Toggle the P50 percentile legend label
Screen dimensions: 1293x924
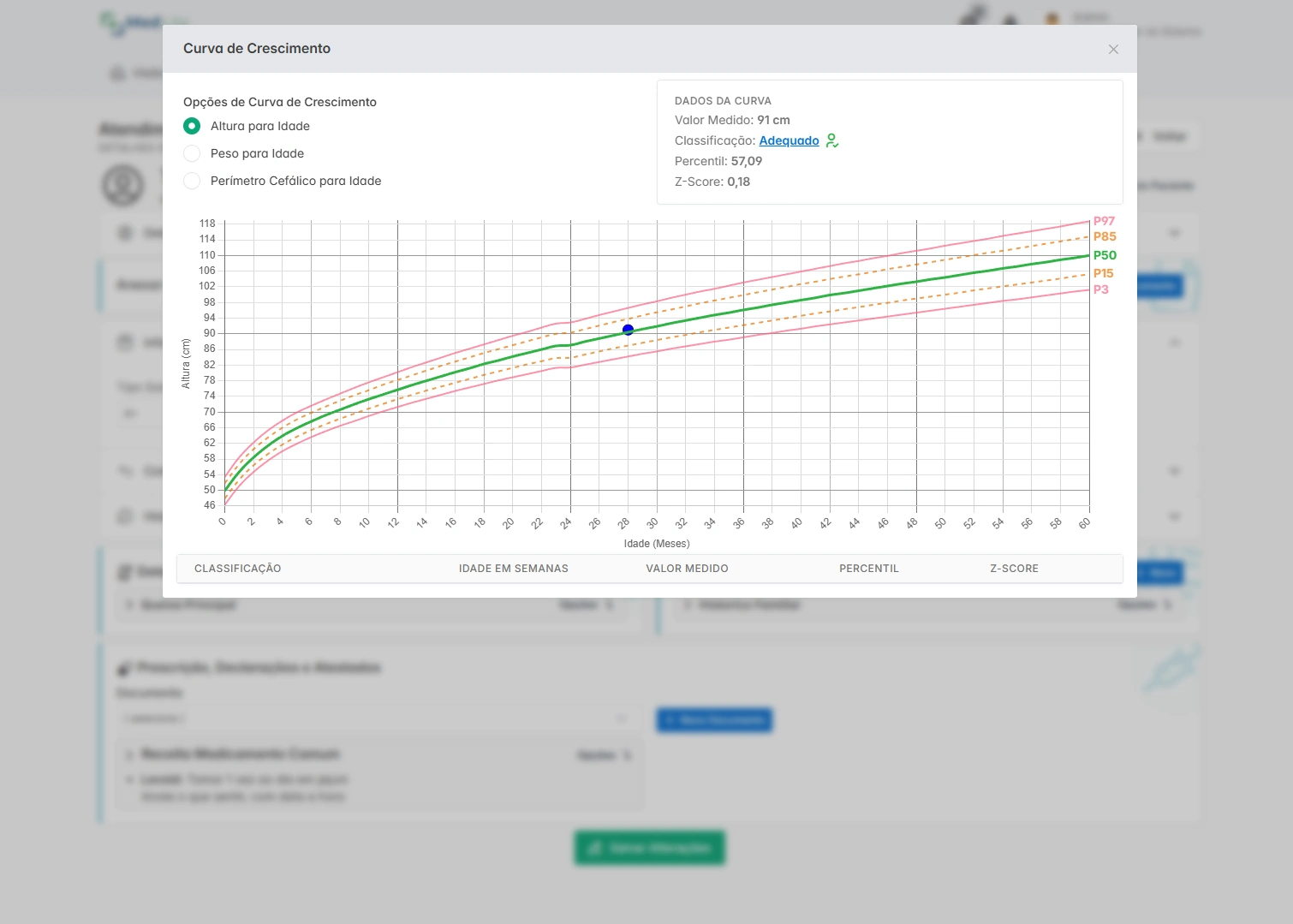(x=1104, y=255)
